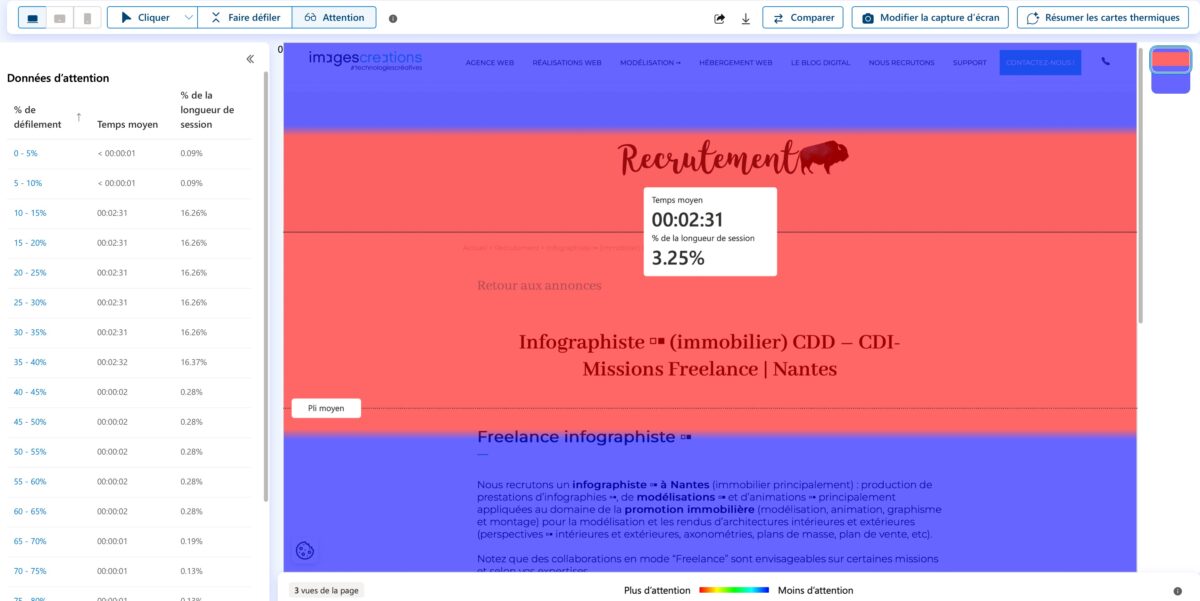Select the 35 - 40% scroll range
This screenshot has height=601, width=1200.
(30, 362)
